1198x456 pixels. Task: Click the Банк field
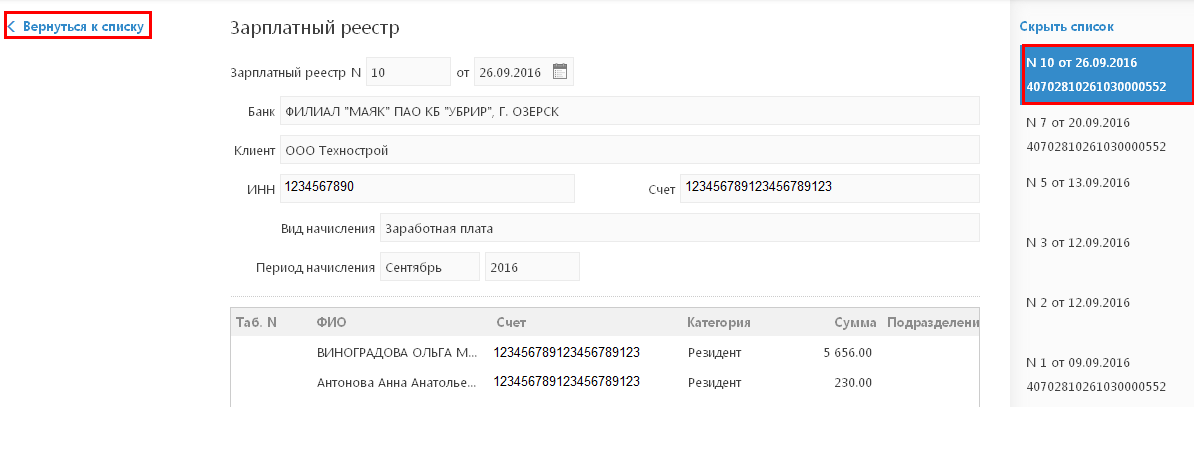pyautogui.click(x=630, y=111)
